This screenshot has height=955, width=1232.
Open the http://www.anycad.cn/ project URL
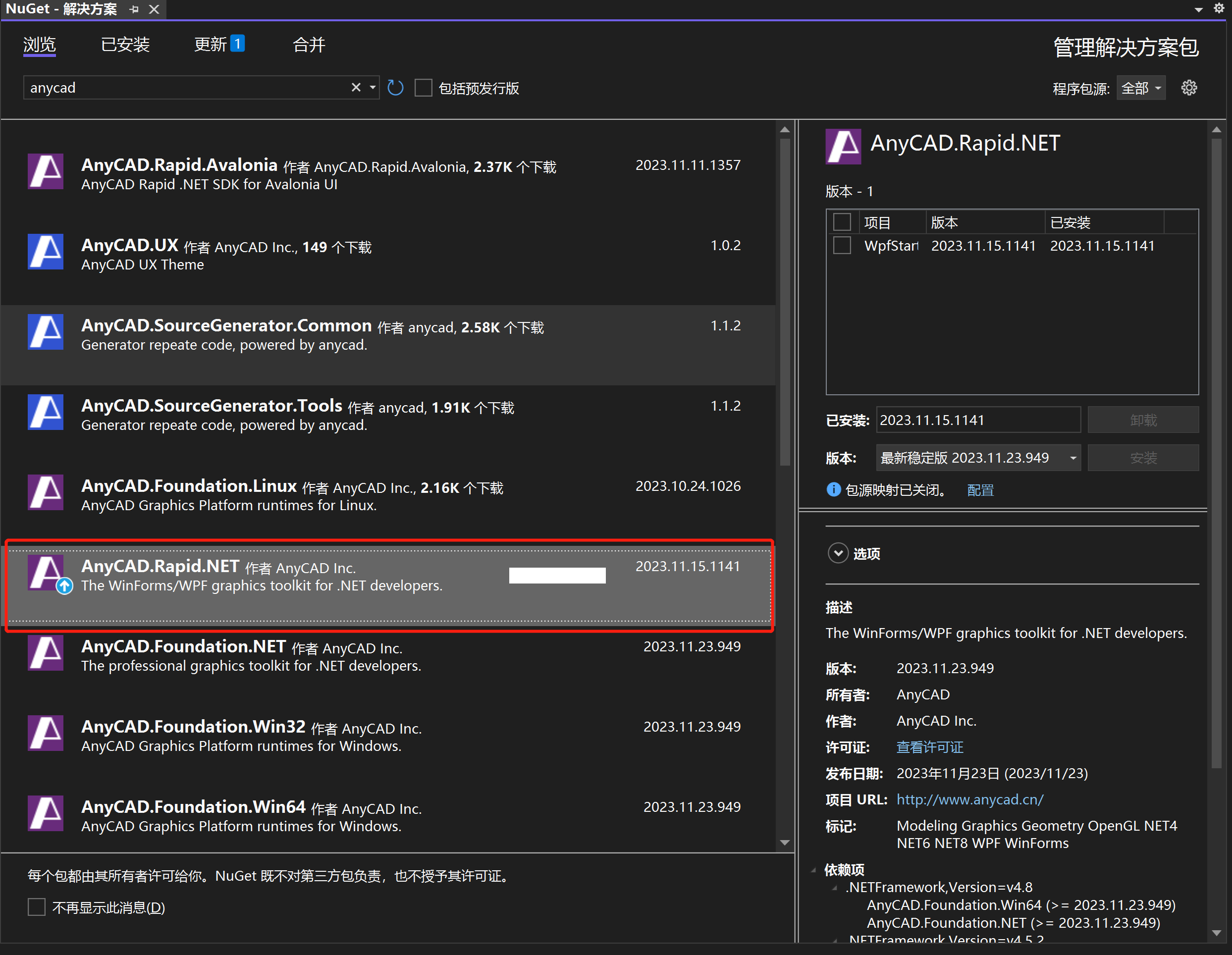click(x=969, y=799)
